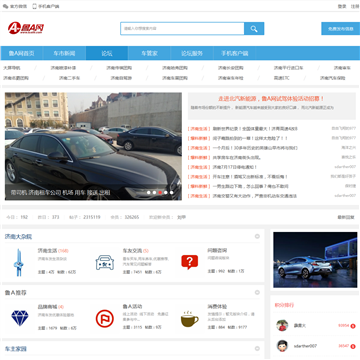360x360 pixels.
Task: Open the 问题咨询 forum title
Action: point(217,251)
